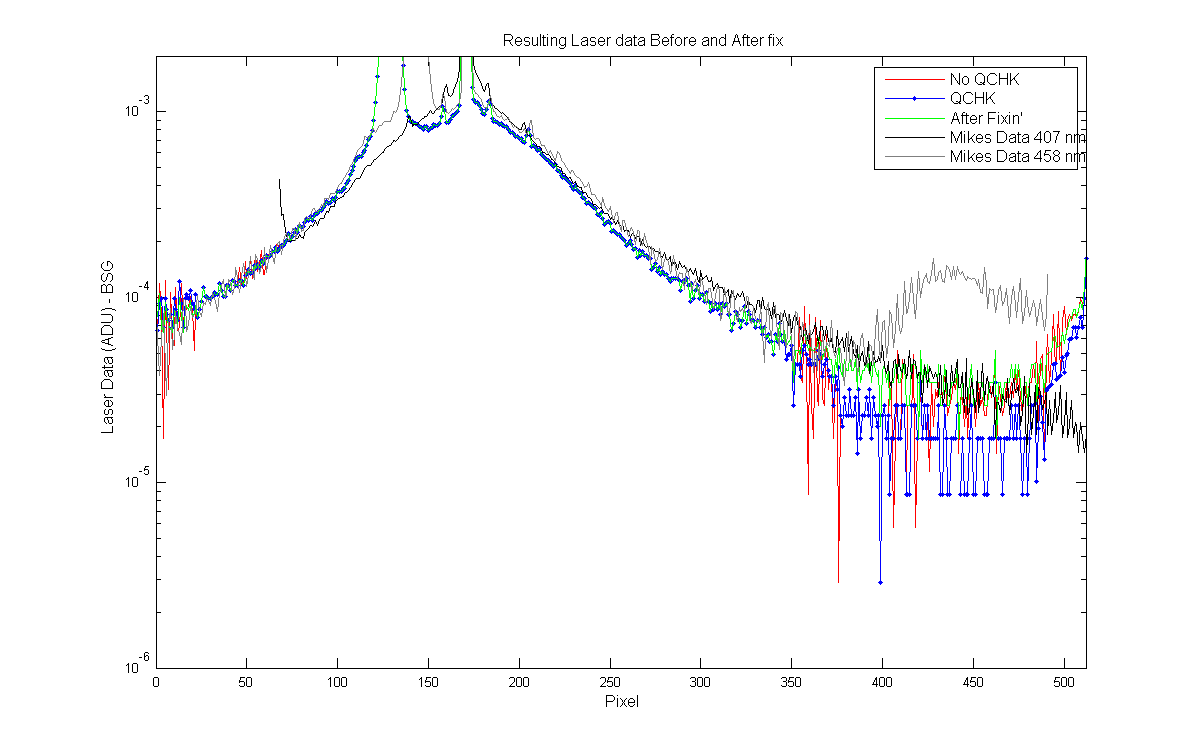Select the x-axis tick label '450'
The image size is (1200, 750).
pyautogui.click(x=974, y=684)
